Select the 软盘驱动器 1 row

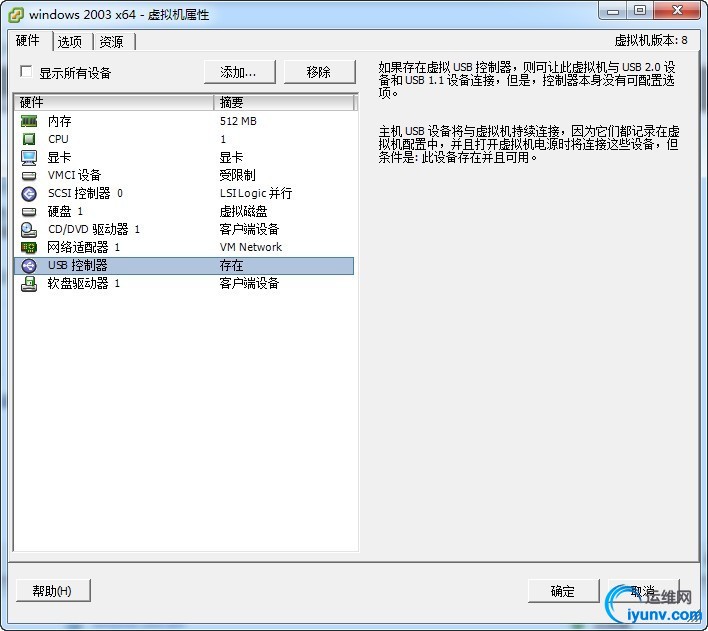184,284
